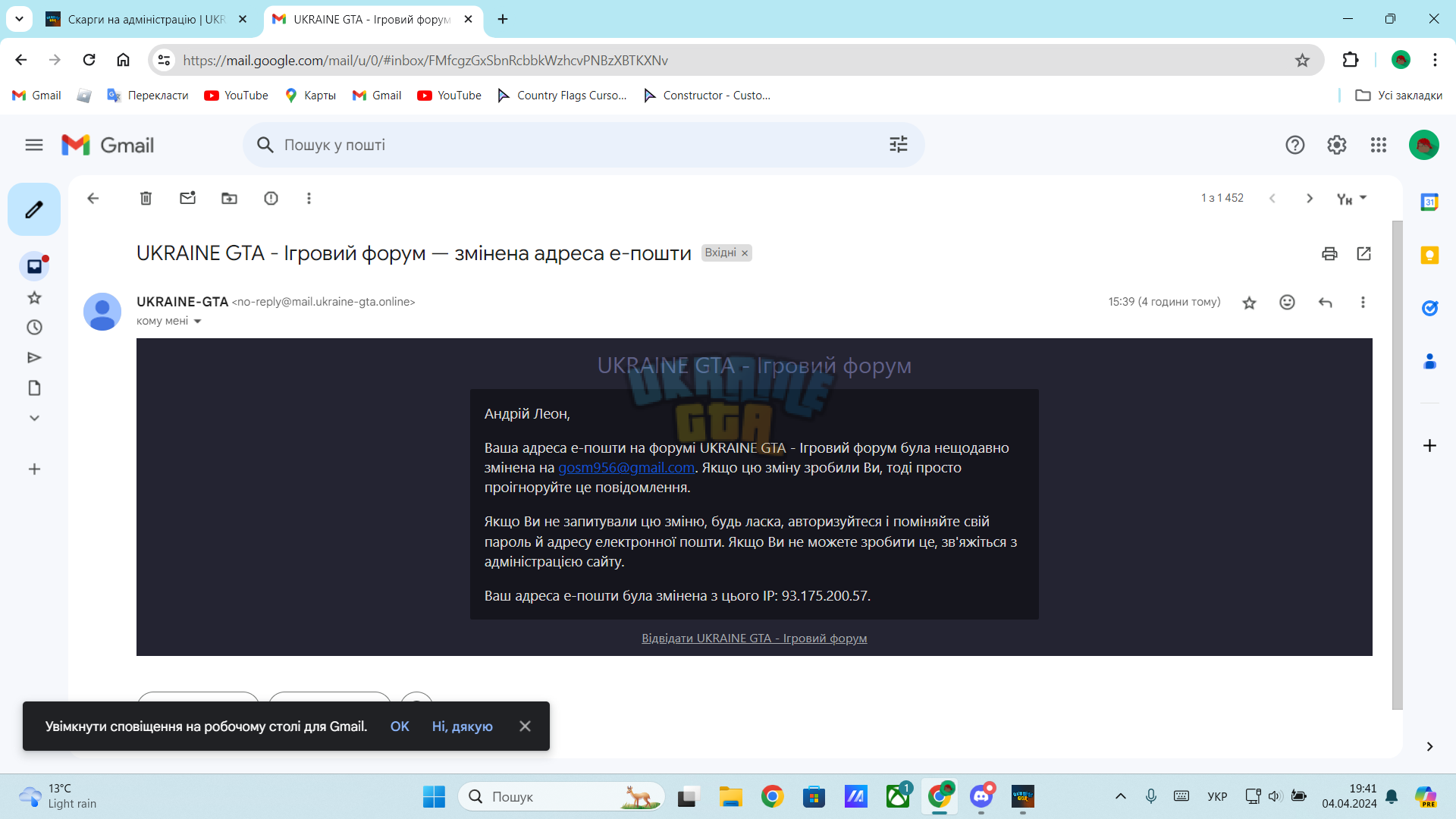Bookmark this page star
The width and height of the screenshot is (1456, 819).
point(1302,60)
